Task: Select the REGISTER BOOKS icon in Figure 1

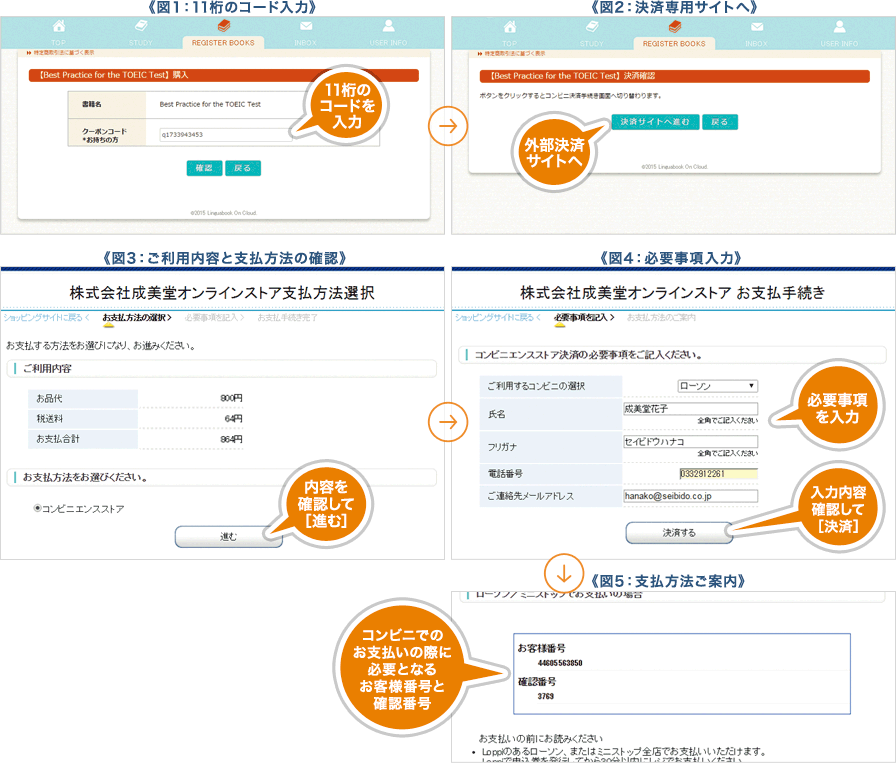Action: pyautogui.click(x=223, y=26)
